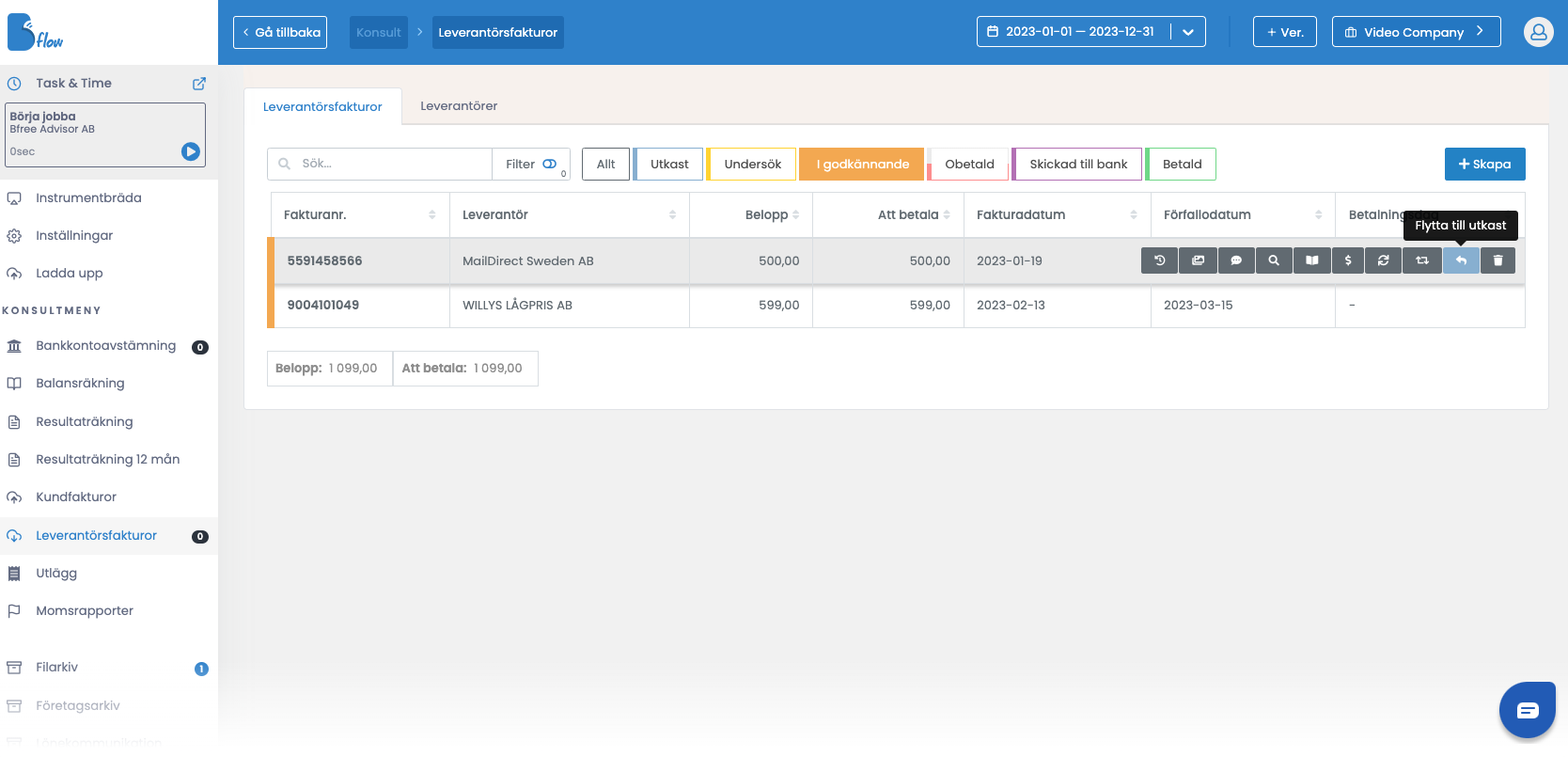
Task: Filter by Betald status
Action: [1181, 164]
